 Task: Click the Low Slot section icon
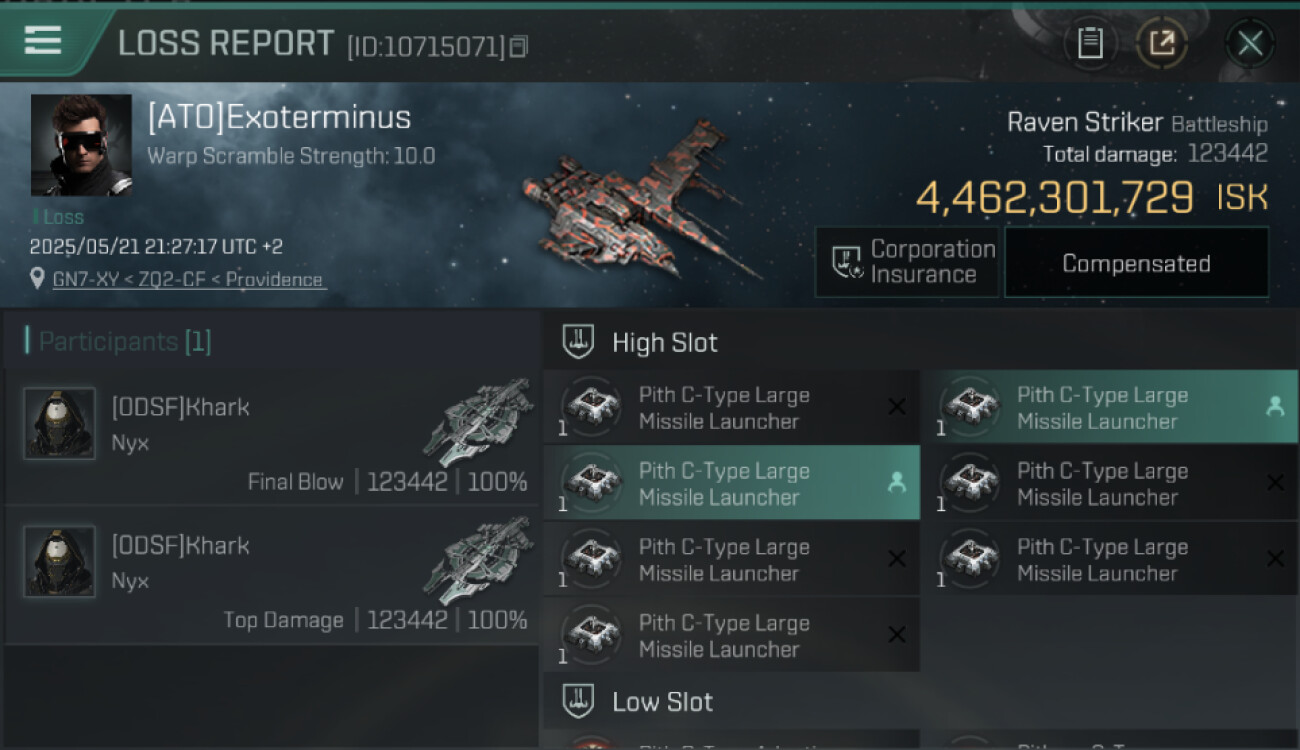pyautogui.click(x=579, y=701)
